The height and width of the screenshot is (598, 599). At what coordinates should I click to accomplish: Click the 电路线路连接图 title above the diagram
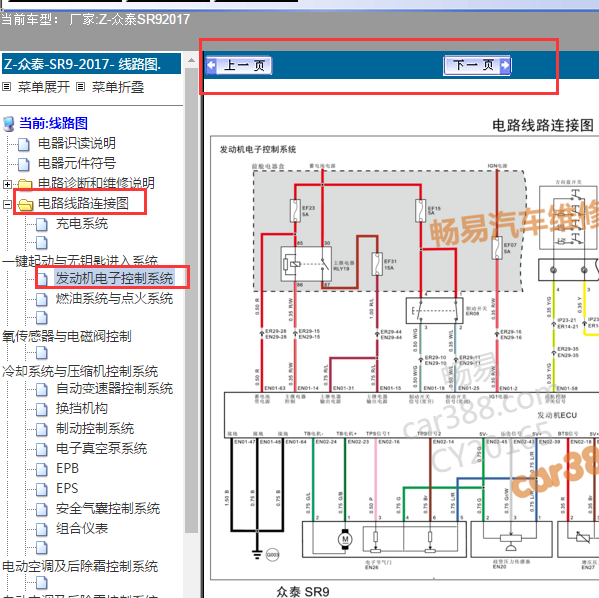[543, 125]
